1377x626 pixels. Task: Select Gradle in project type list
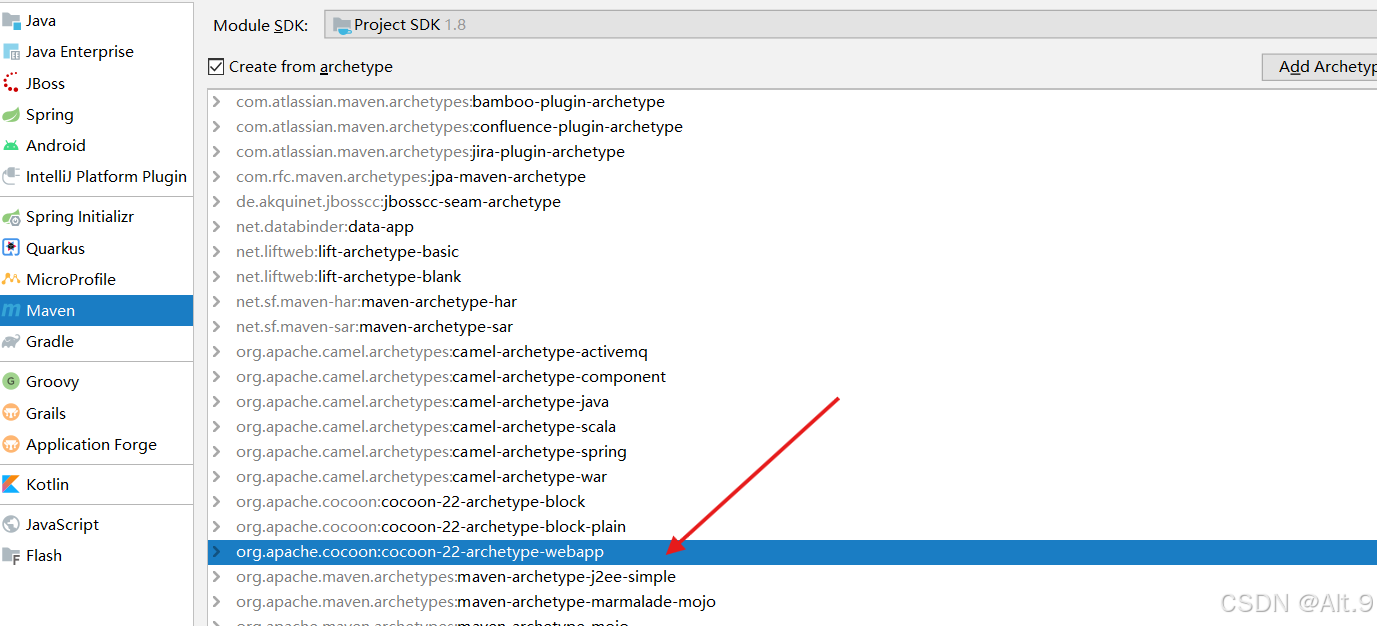click(96, 342)
